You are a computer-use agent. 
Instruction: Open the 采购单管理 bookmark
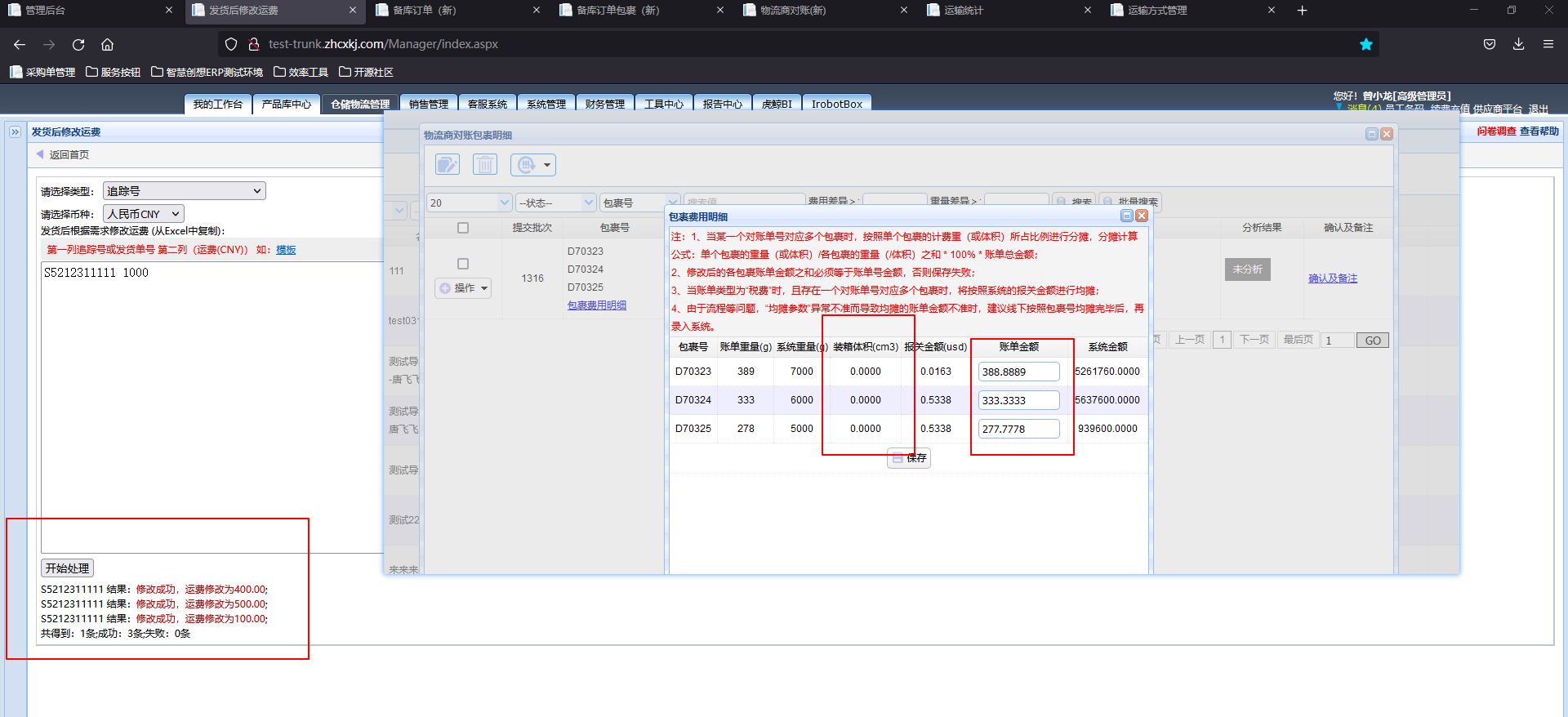[x=42, y=72]
